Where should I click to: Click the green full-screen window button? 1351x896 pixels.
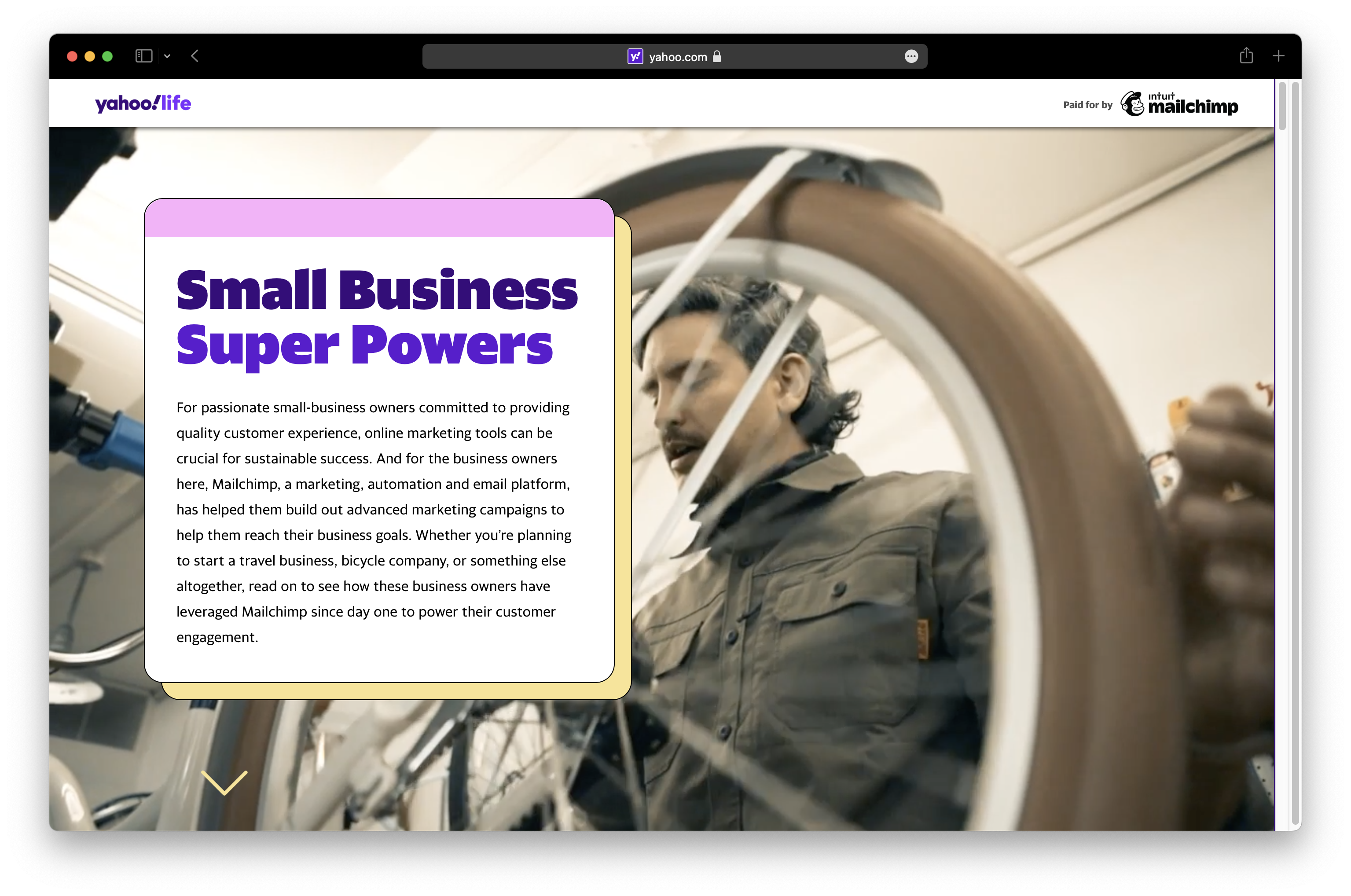point(107,56)
